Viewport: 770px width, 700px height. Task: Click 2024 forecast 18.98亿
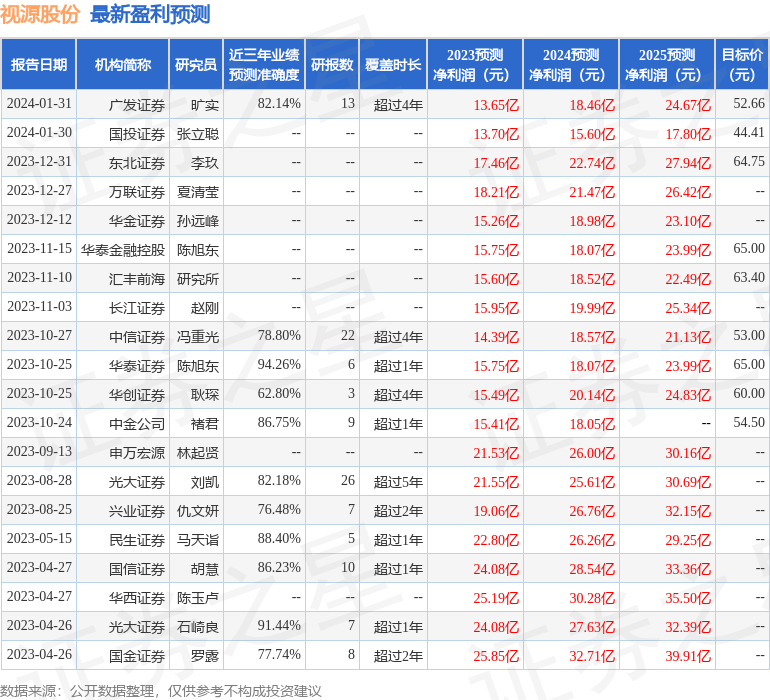[592, 221]
